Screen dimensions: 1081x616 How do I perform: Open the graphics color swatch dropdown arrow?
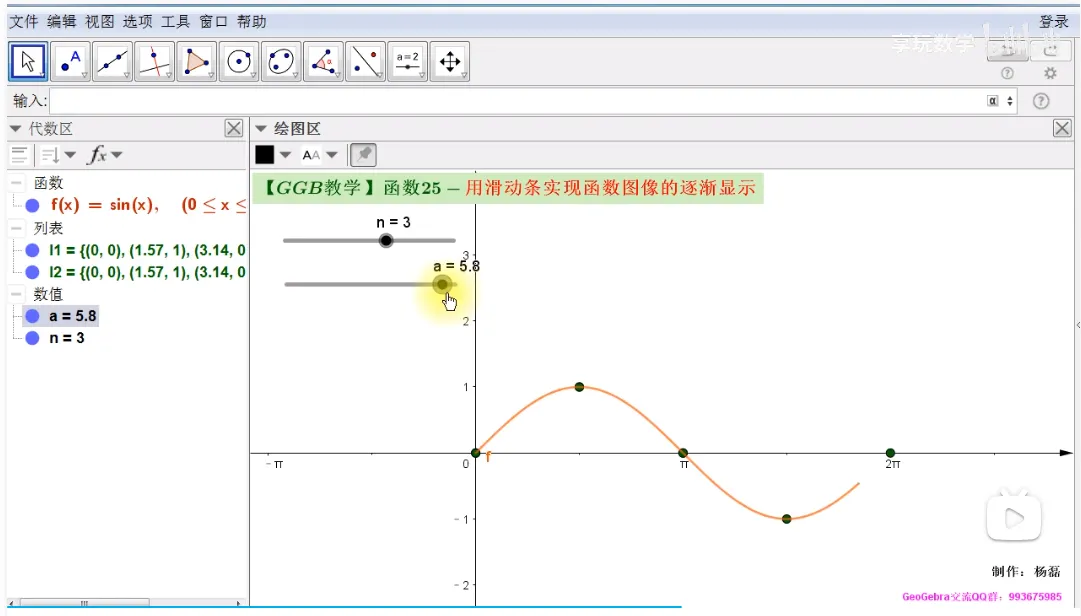click(285, 155)
